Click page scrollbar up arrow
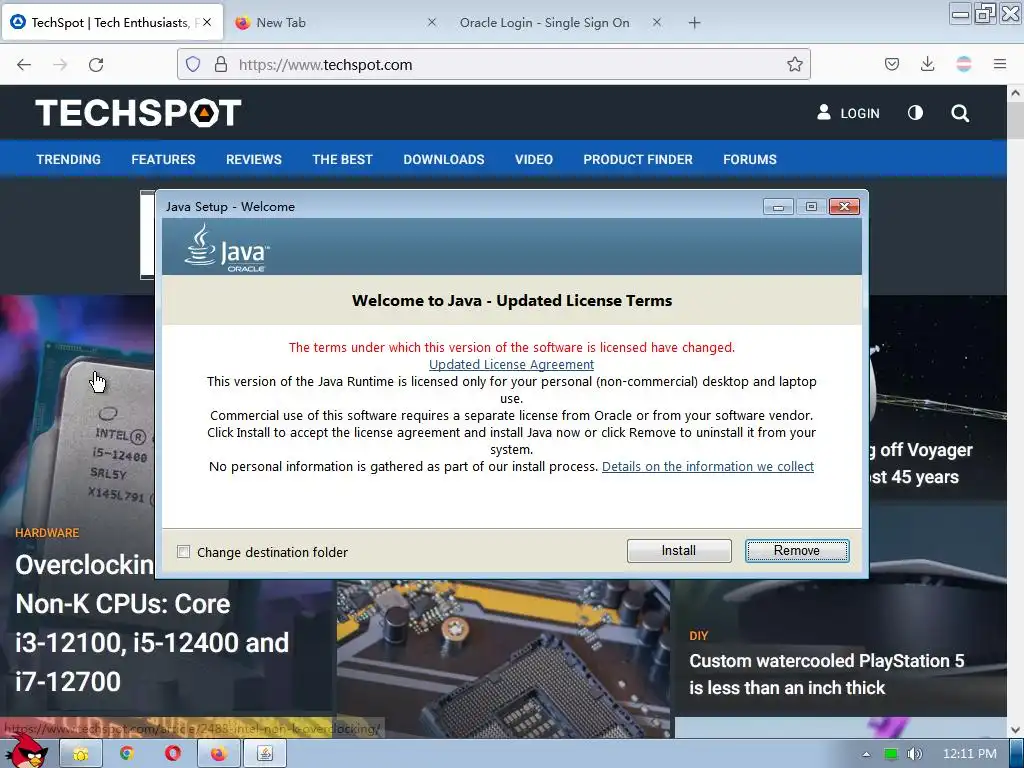Viewport: 1024px width, 768px height. [1016, 93]
